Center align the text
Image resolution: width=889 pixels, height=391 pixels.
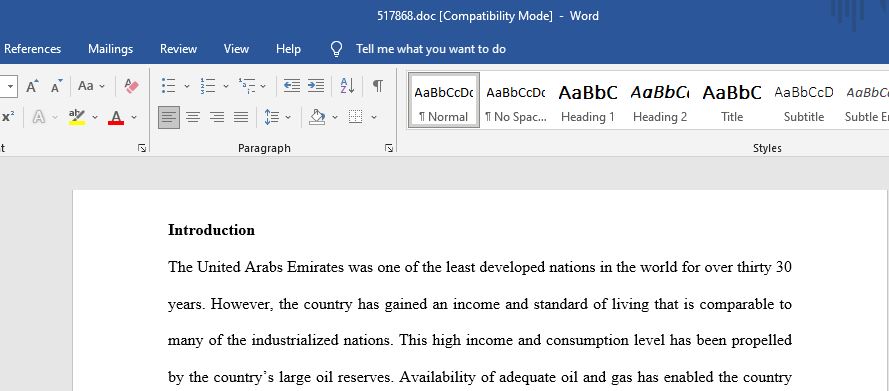[193, 117]
